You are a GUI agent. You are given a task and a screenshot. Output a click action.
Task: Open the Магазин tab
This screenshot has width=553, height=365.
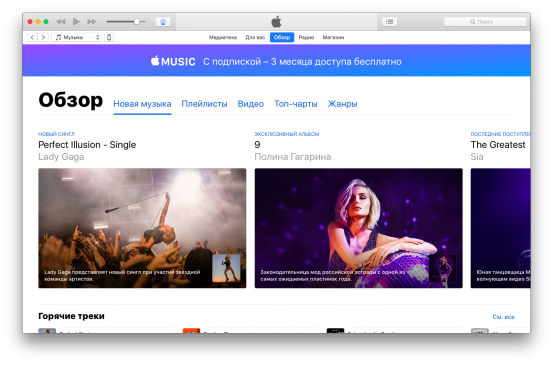click(x=333, y=37)
